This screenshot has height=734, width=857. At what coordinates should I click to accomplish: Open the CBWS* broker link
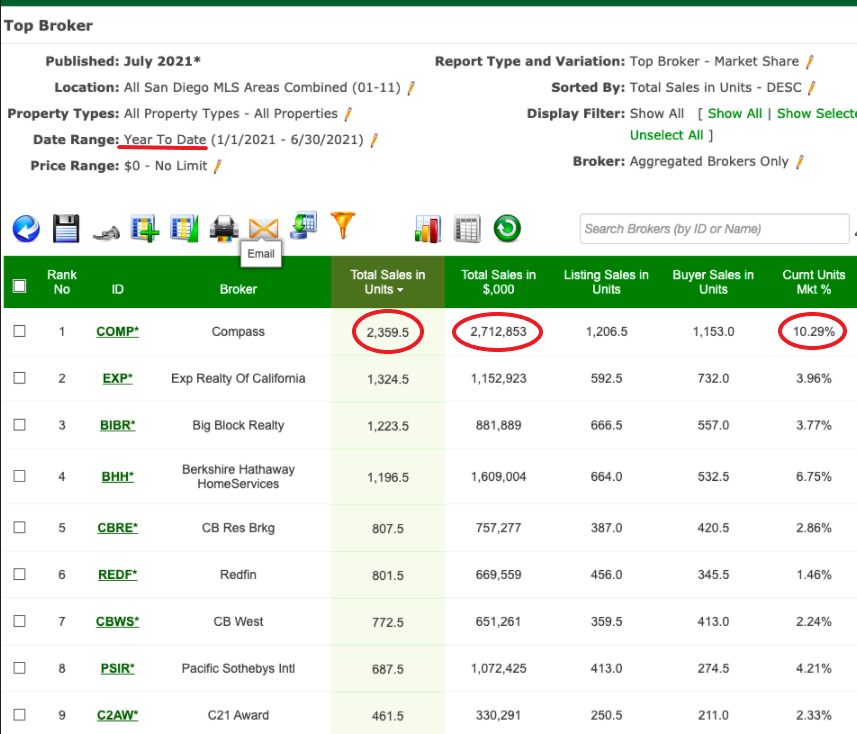pos(118,622)
